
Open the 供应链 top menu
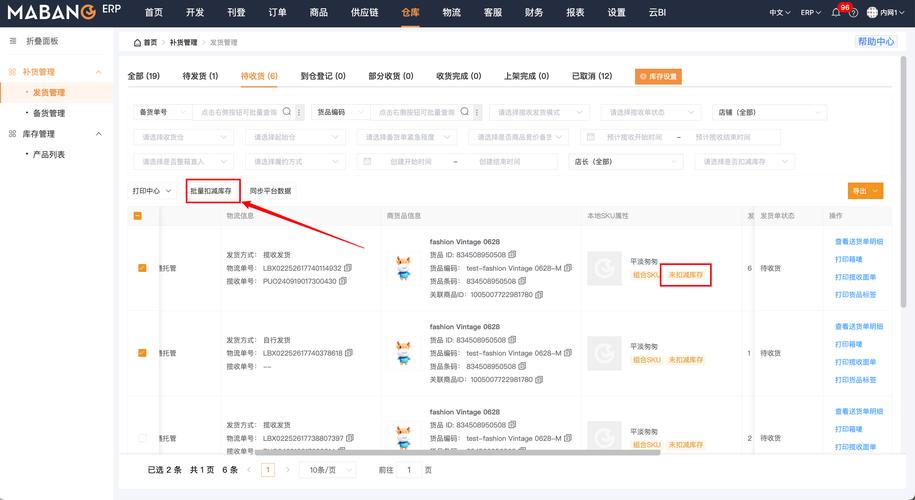coord(365,12)
